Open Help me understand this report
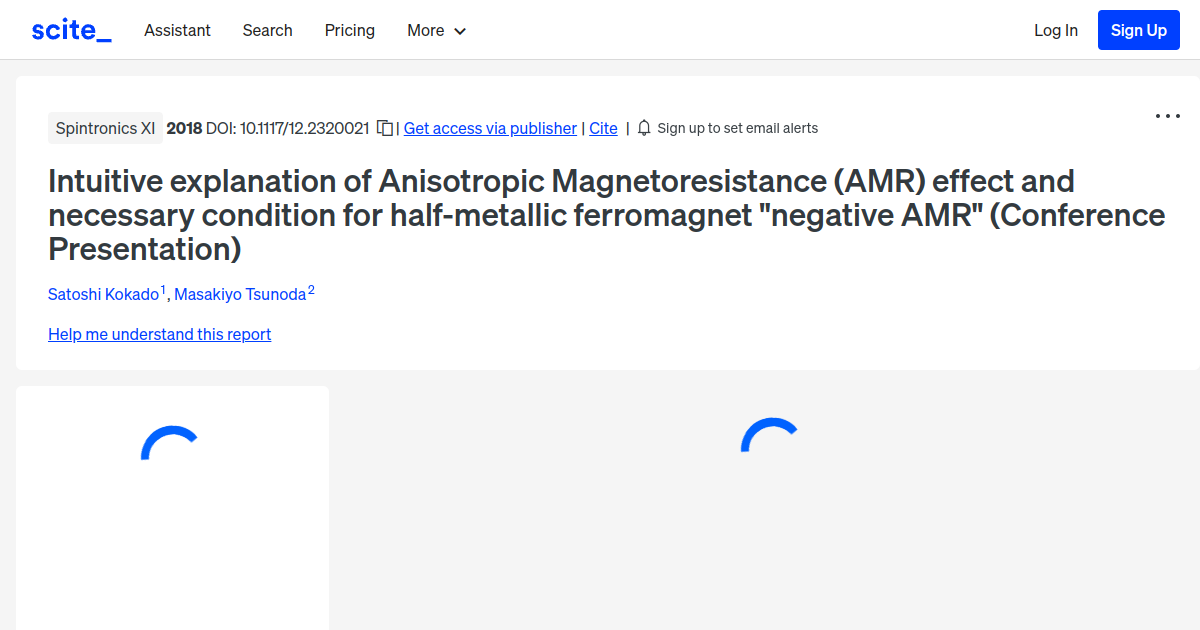1200x630 pixels. tap(159, 334)
